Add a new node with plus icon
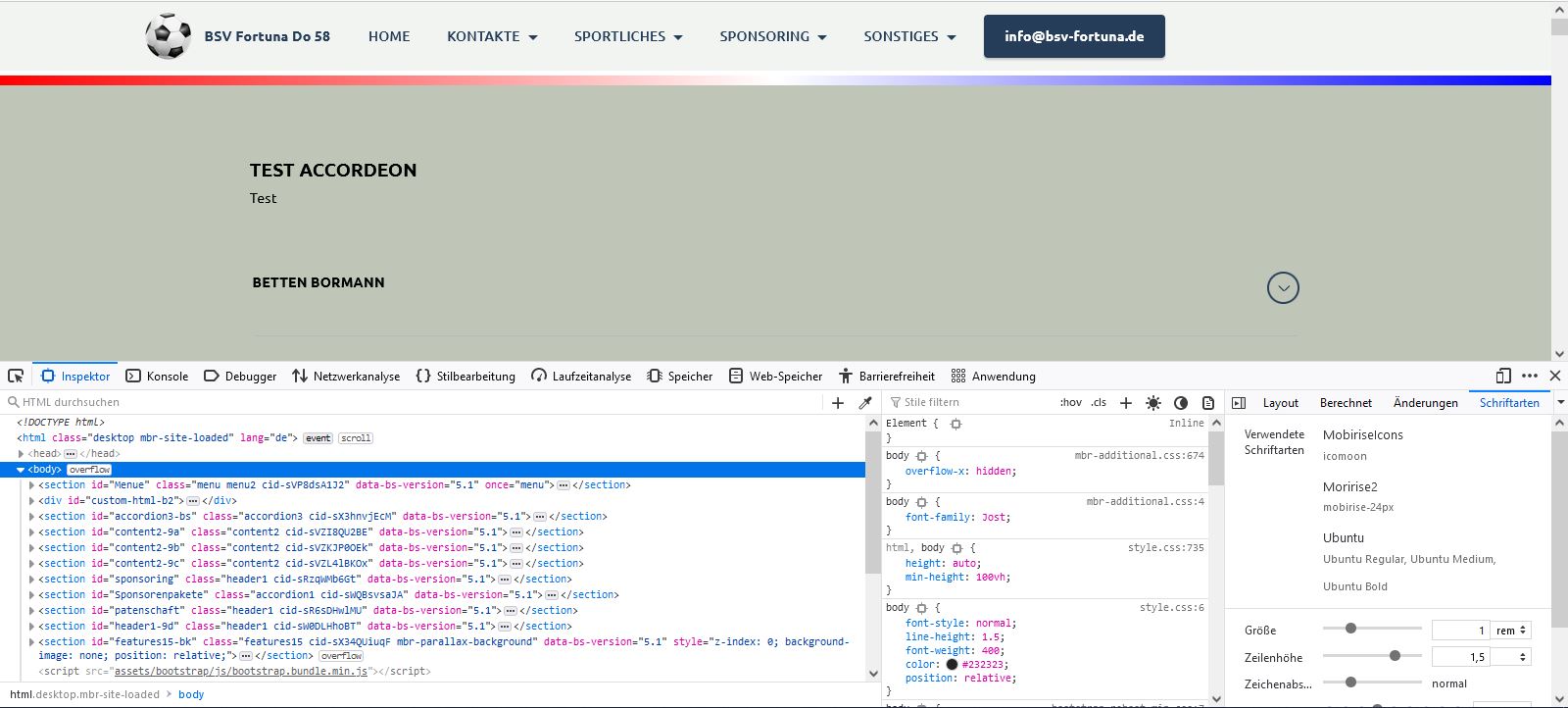Viewport: 1568px width, 708px height. coord(838,403)
